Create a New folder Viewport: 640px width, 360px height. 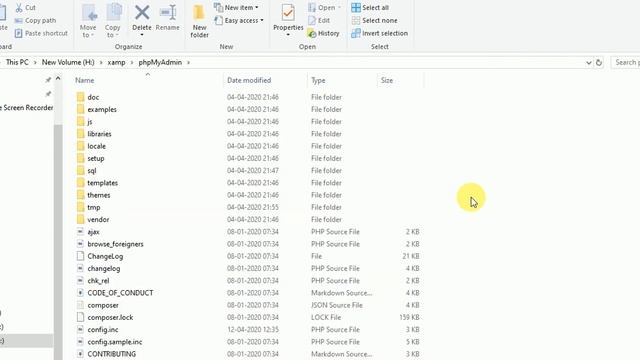pos(199,20)
